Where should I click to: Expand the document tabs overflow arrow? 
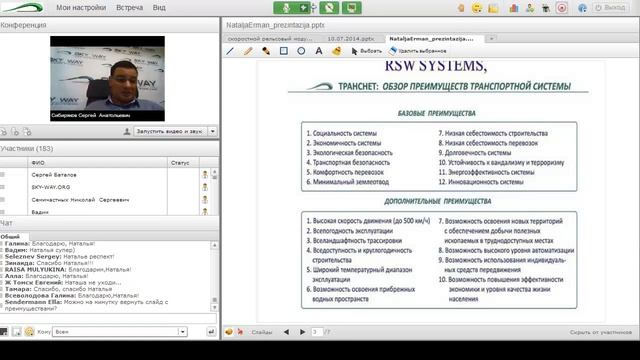click(x=491, y=39)
